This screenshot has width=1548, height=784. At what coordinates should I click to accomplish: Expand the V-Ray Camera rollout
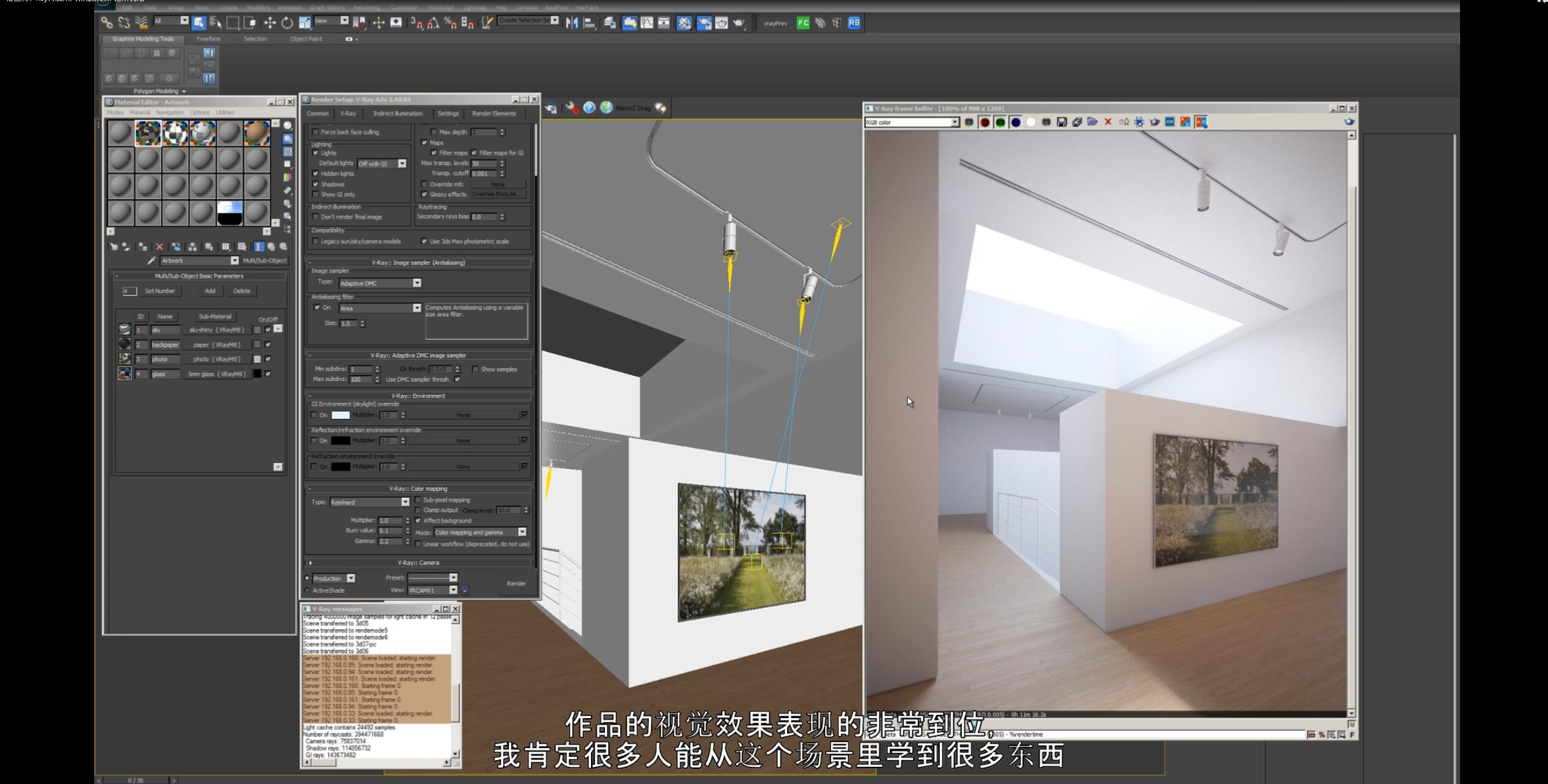tap(419, 563)
